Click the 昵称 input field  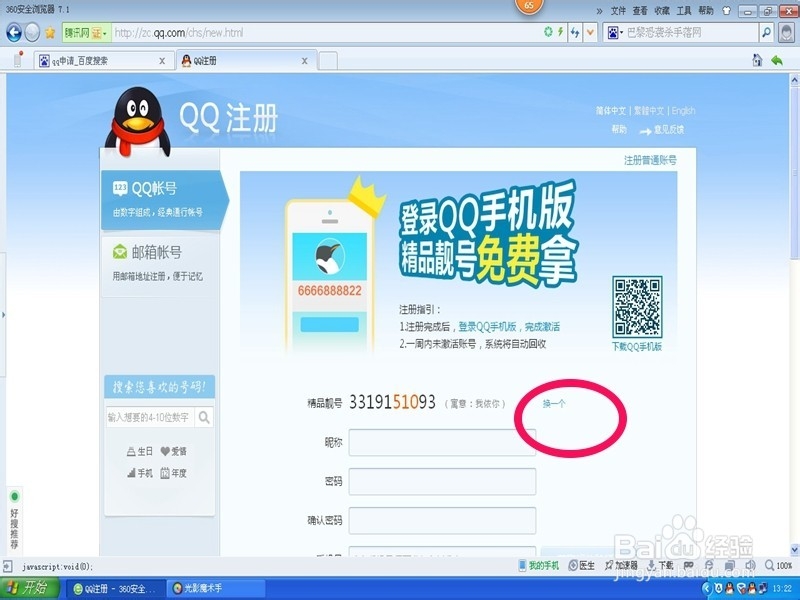coord(442,442)
